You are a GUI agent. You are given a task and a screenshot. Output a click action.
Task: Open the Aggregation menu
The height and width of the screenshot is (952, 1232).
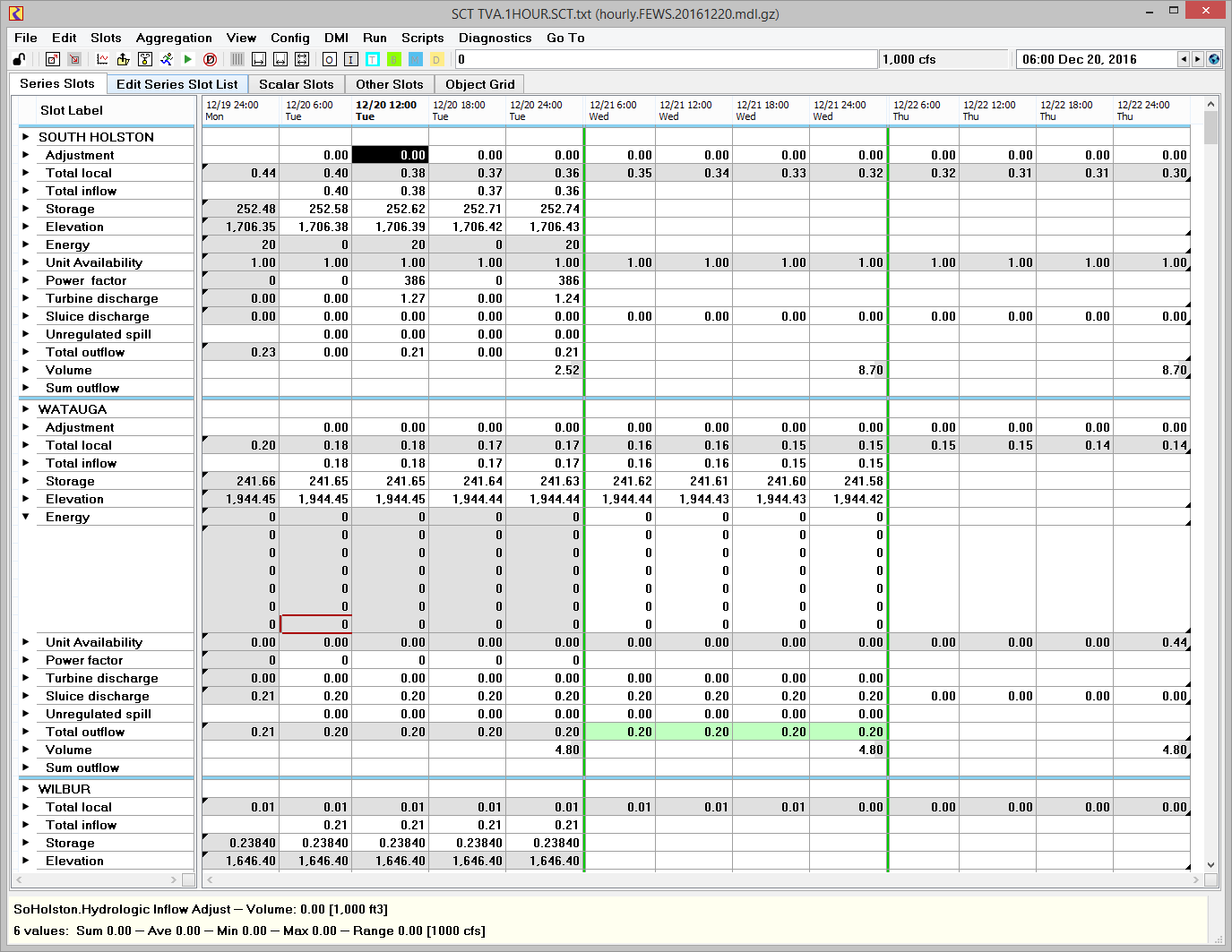pyautogui.click(x=174, y=38)
